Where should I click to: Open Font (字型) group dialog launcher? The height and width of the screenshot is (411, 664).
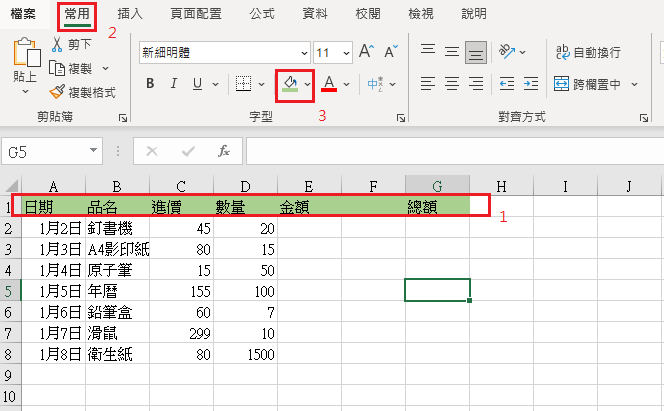tap(401, 118)
